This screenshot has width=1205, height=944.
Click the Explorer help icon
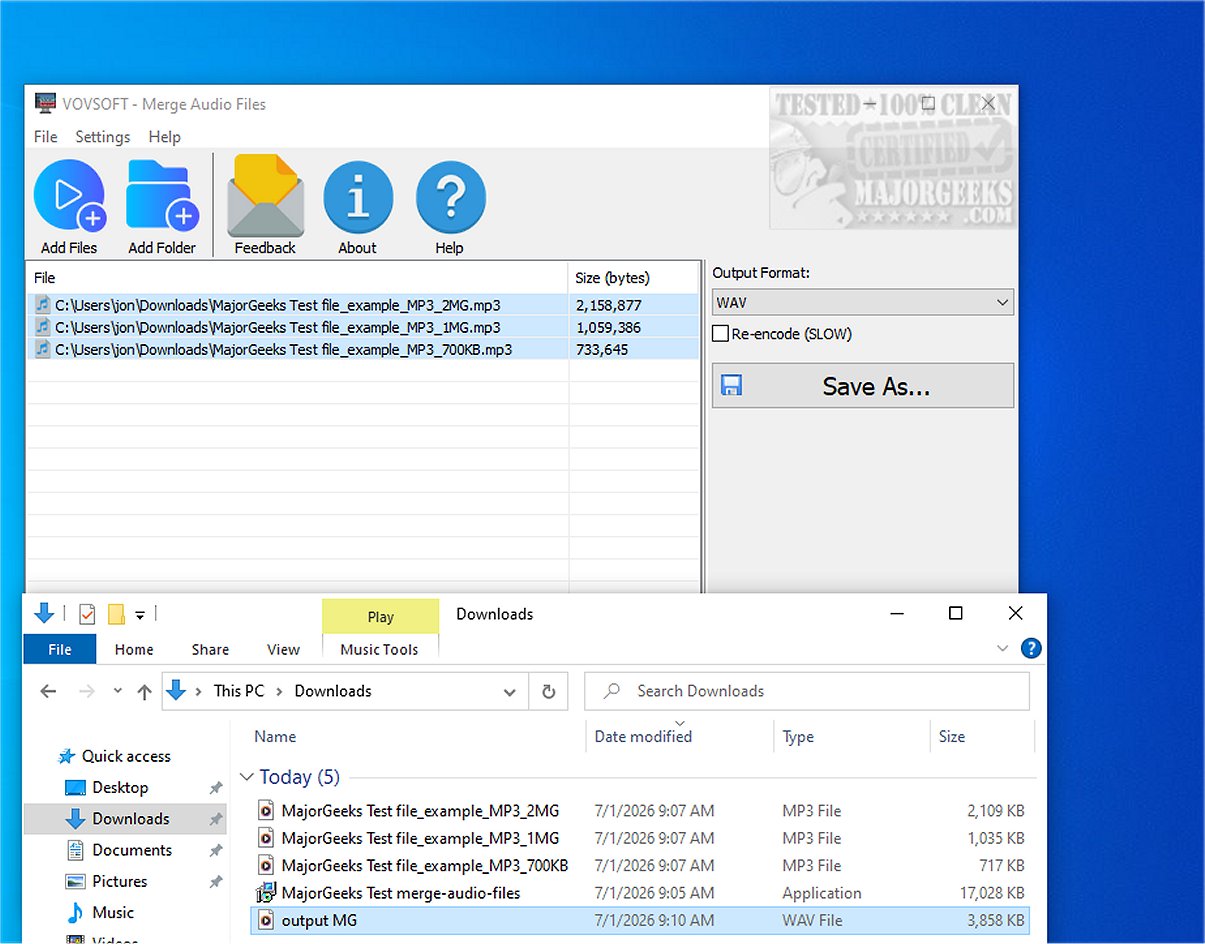click(1031, 648)
